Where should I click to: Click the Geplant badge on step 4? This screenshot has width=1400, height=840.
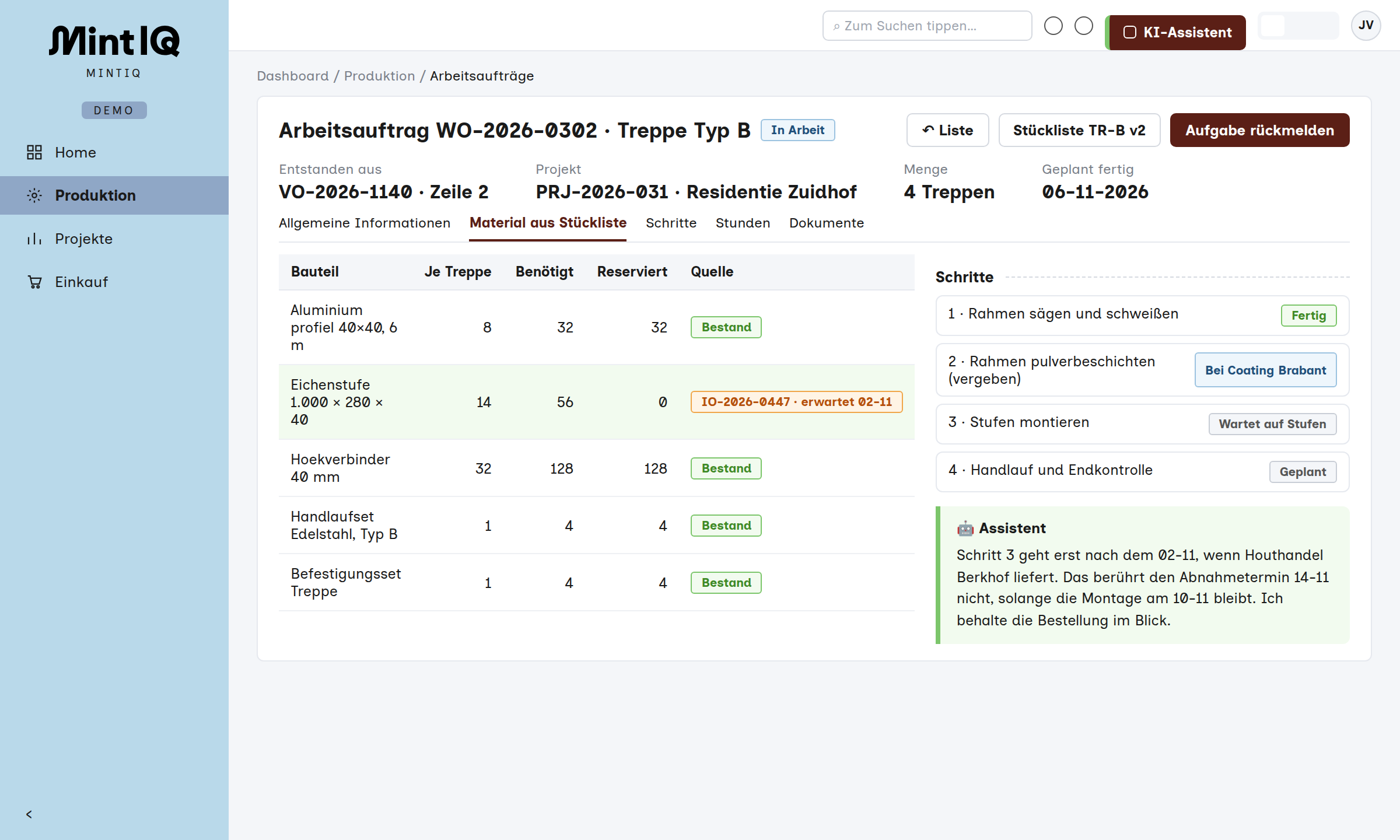[x=1303, y=472]
